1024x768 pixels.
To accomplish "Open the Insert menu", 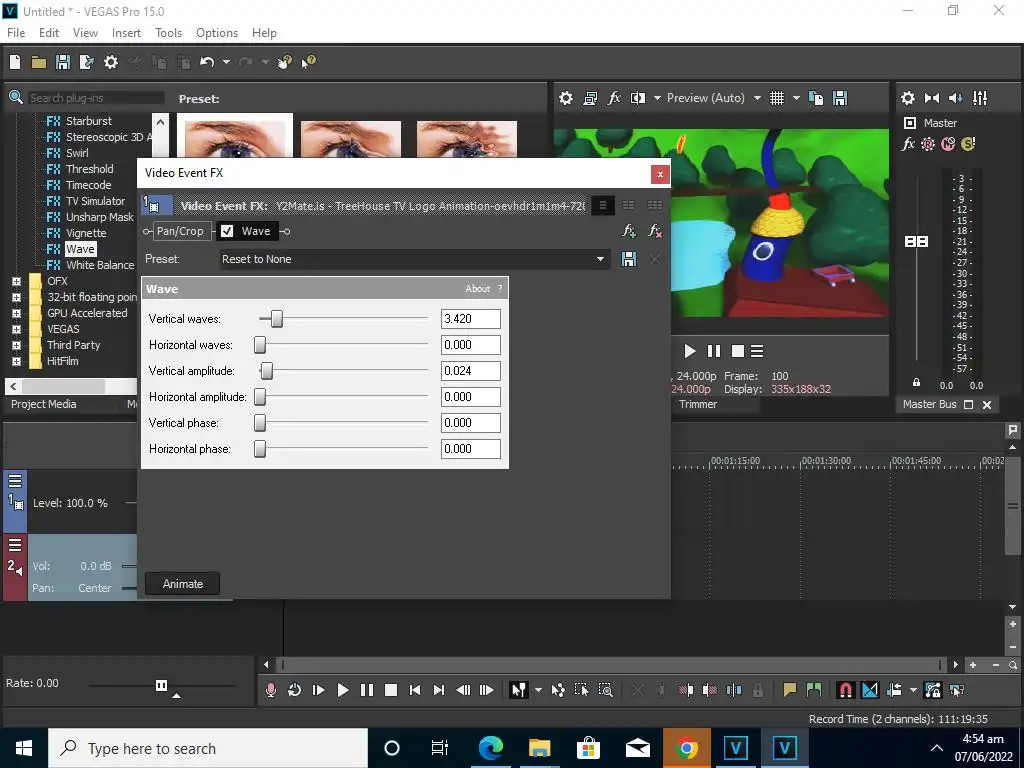I will 126,33.
